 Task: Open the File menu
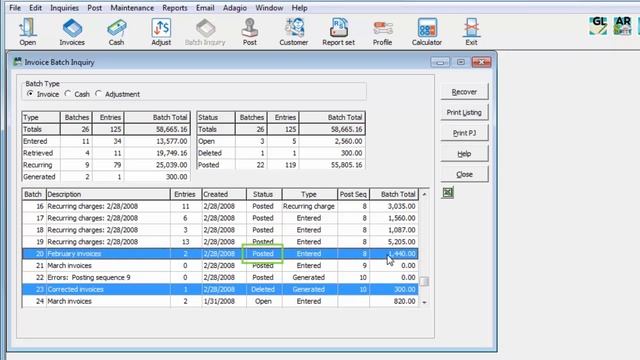coord(15,8)
